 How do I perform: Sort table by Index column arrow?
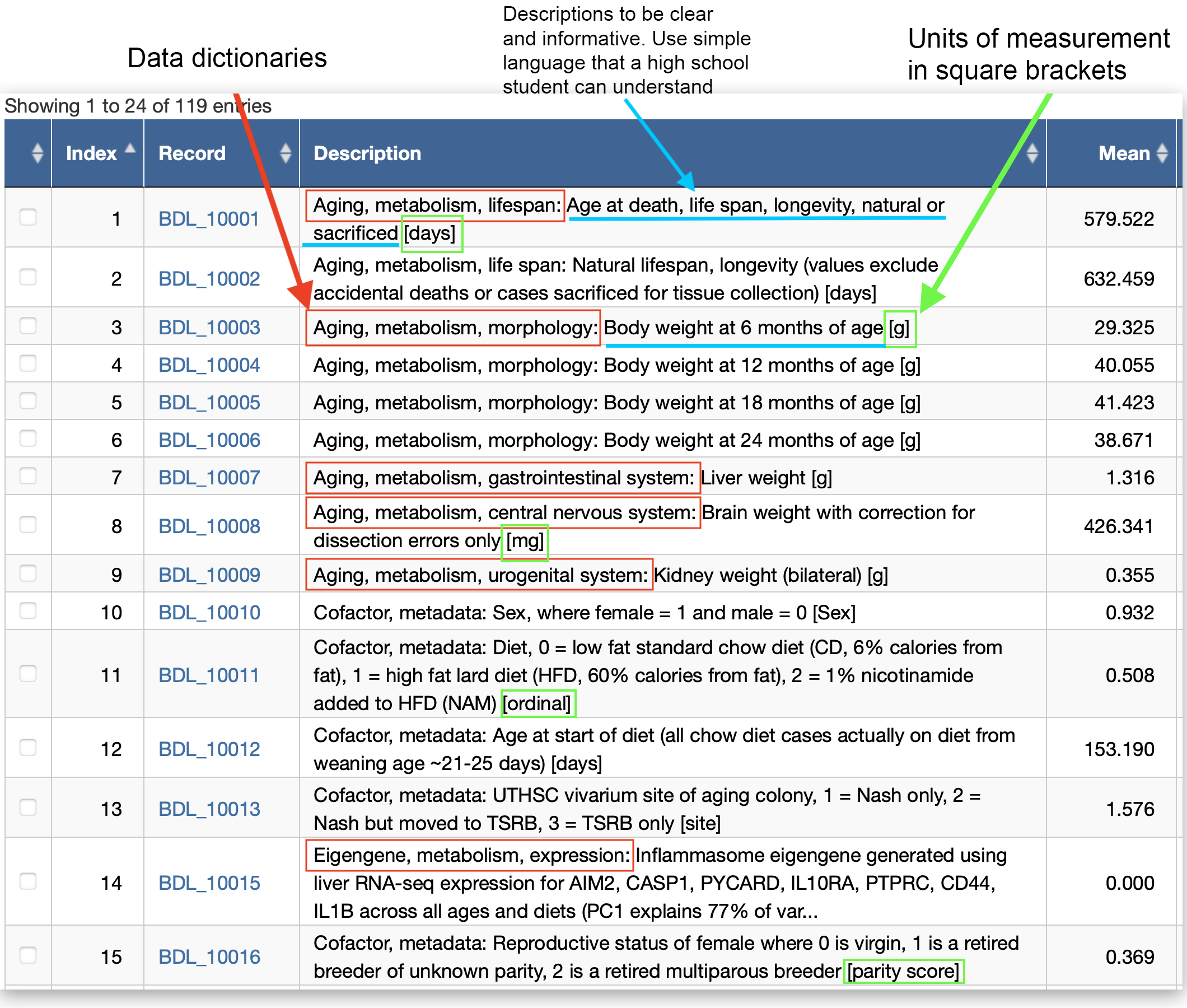pyautogui.click(x=130, y=148)
